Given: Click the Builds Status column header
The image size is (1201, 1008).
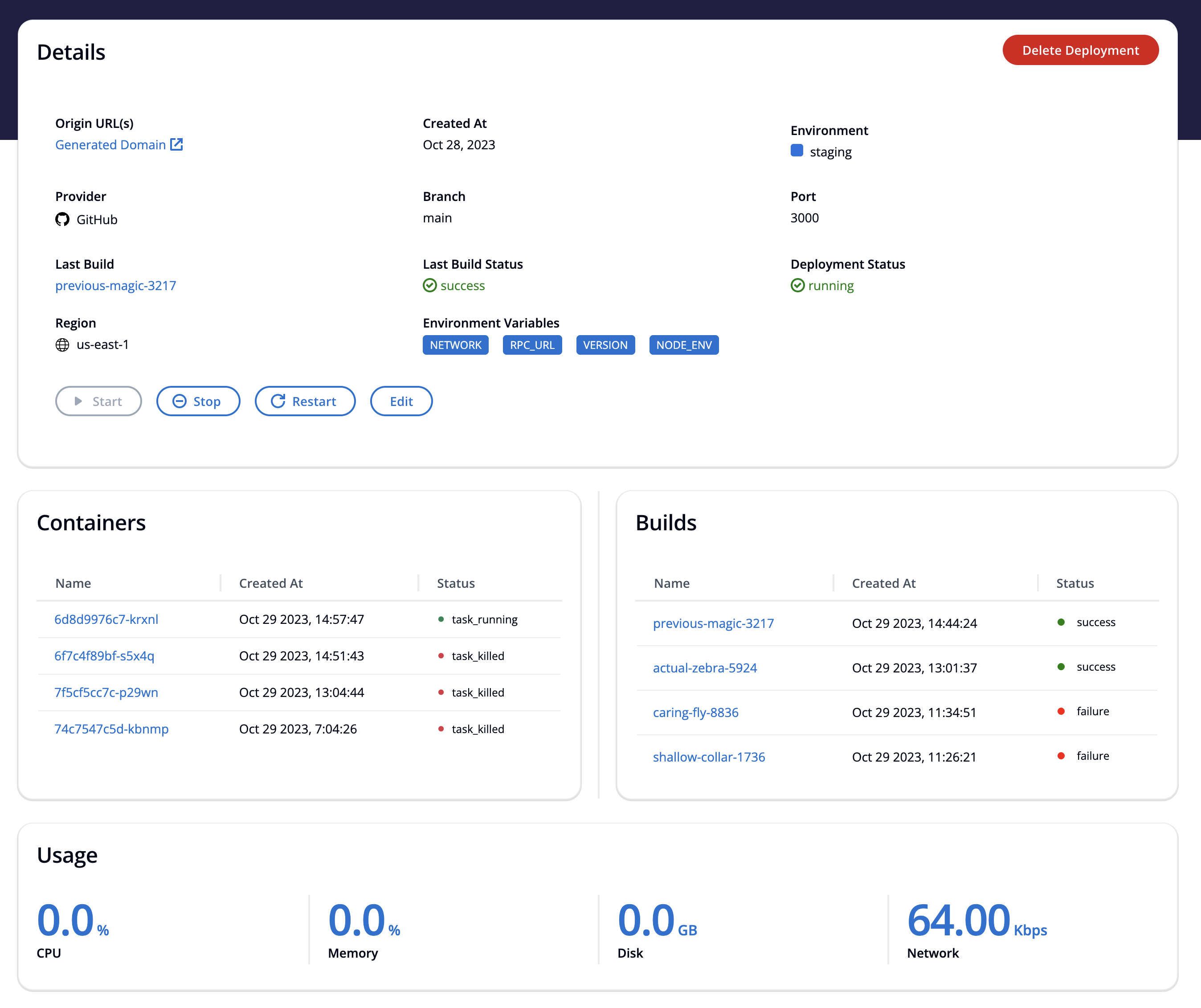Looking at the screenshot, I should click(x=1074, y=583).
